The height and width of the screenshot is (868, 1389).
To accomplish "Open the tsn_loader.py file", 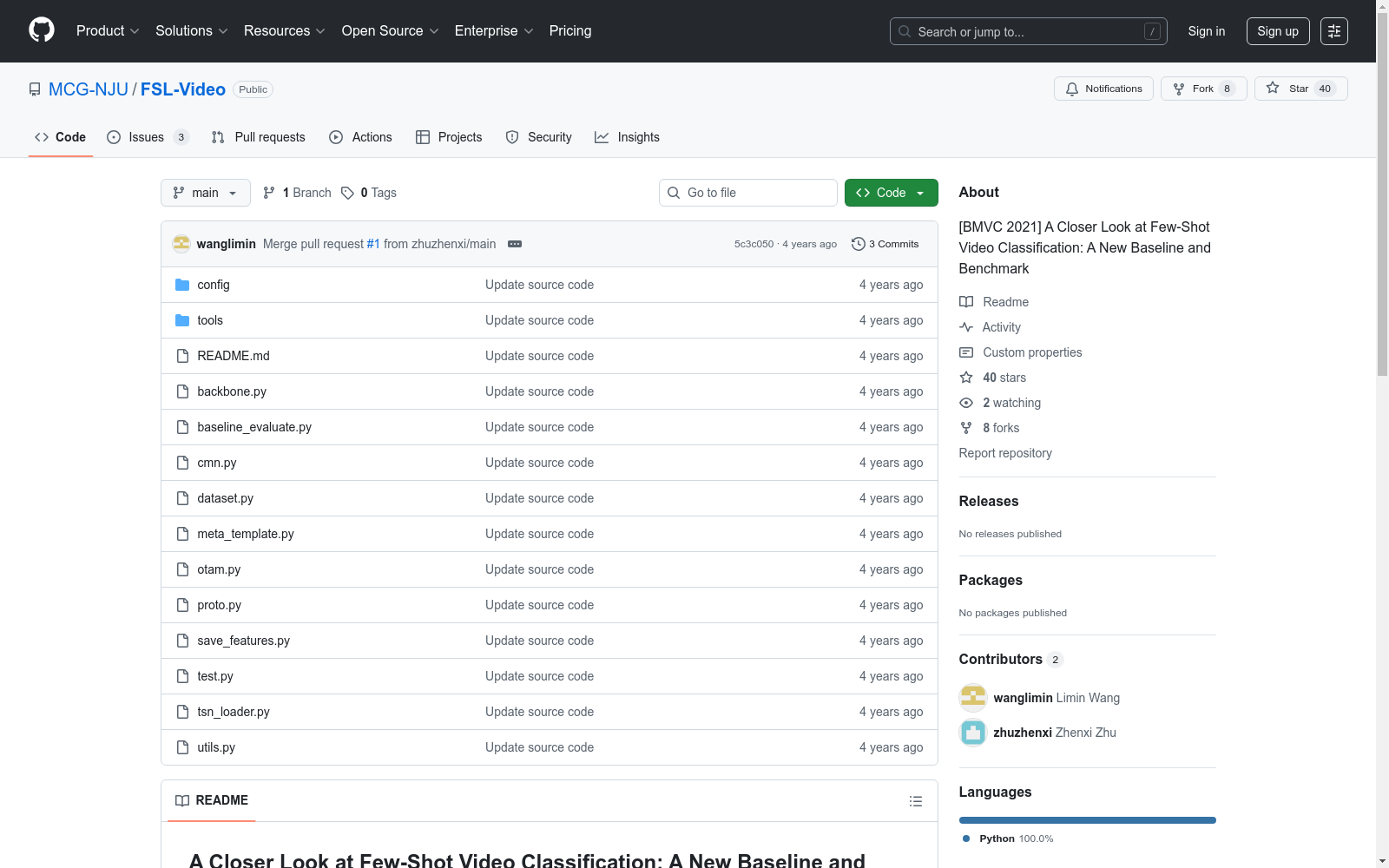I will (234, 712).
